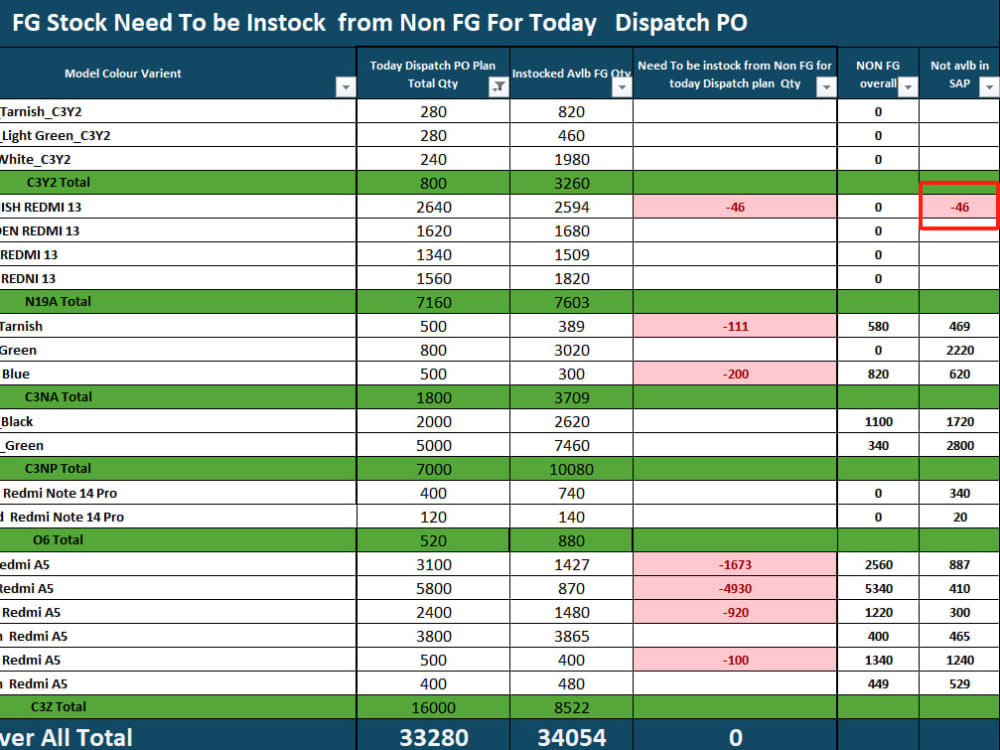Open the Today Dispatch PO Plan filter
The height and width of the screenshot is (750, 1000).
[x=498, y=87]
